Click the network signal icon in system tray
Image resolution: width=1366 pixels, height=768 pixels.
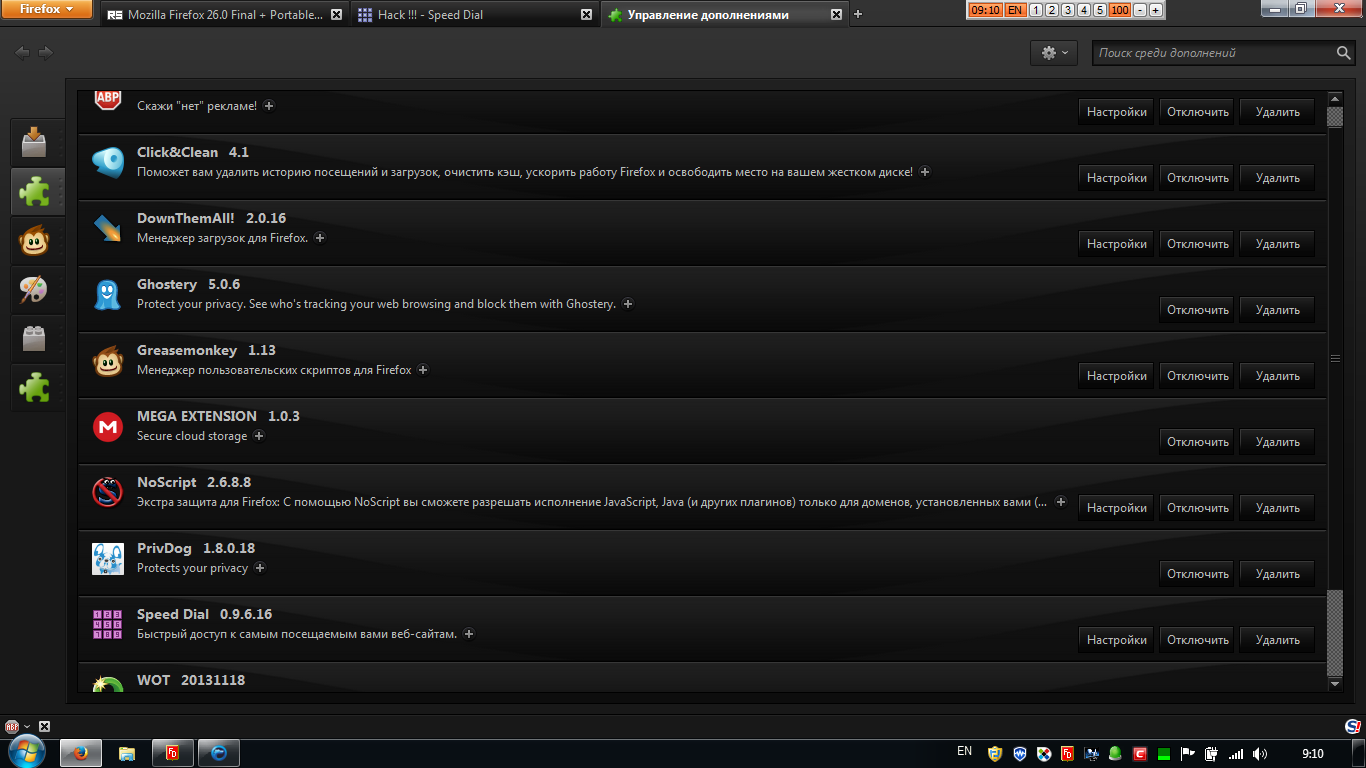coord(1236,754)
